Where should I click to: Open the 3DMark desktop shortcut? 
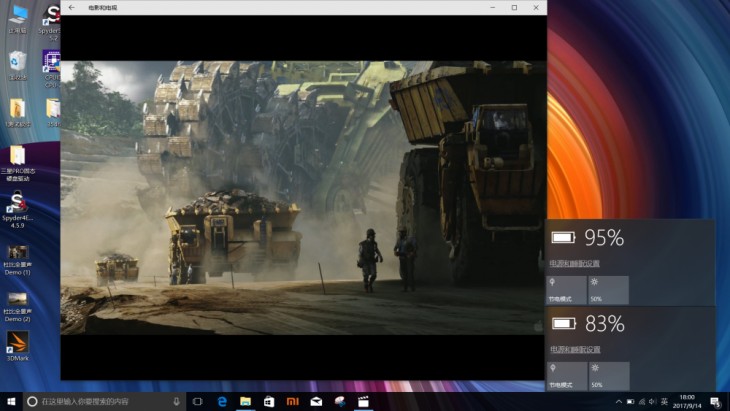pyautogui.click(x=18, y=341)
